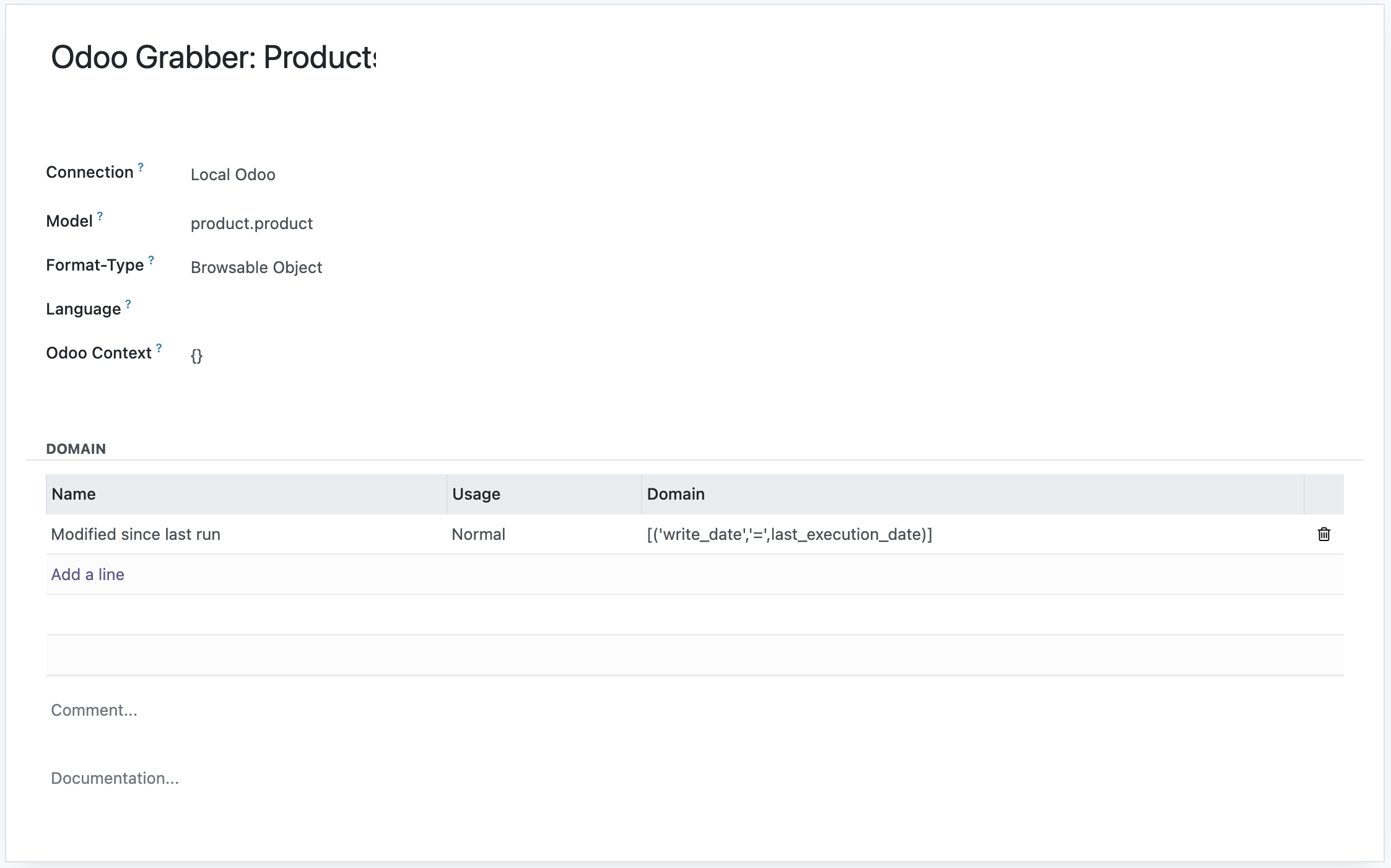Show help tooltip for Model field
Viewport: 1391px width, 868px height.
(100, 216)
